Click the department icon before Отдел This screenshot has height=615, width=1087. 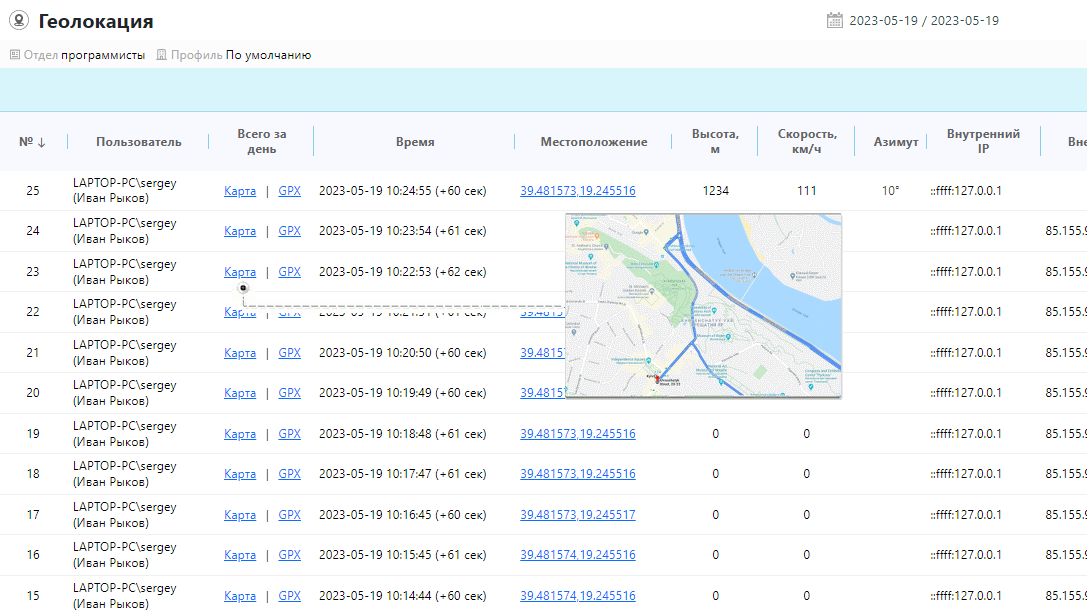click(14, 55)
